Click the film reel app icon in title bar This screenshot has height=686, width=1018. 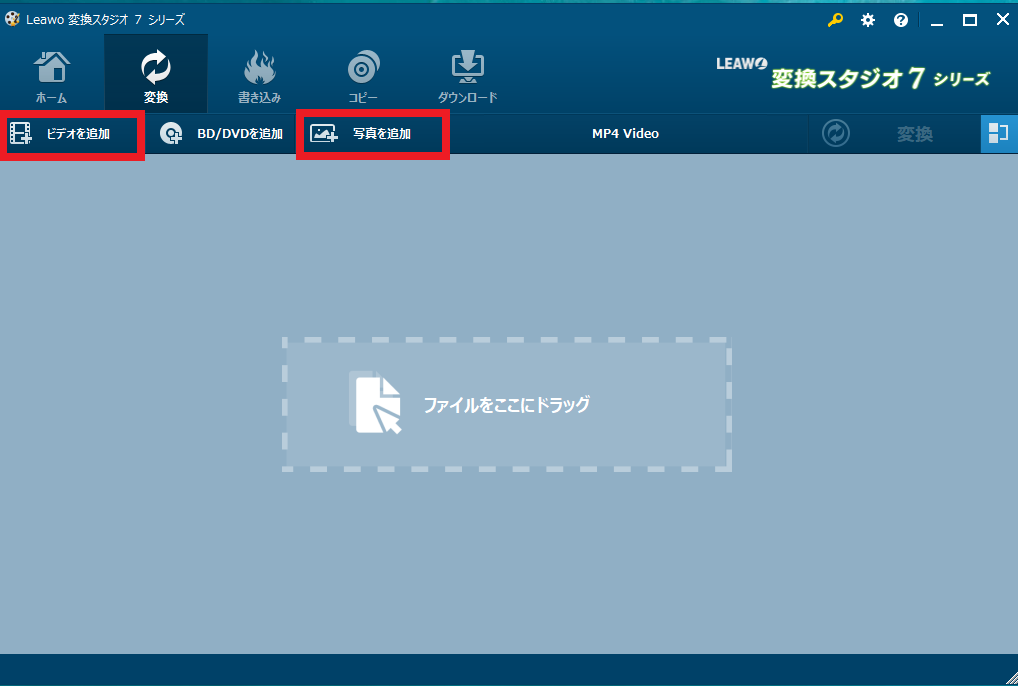[x=12, y=20]
